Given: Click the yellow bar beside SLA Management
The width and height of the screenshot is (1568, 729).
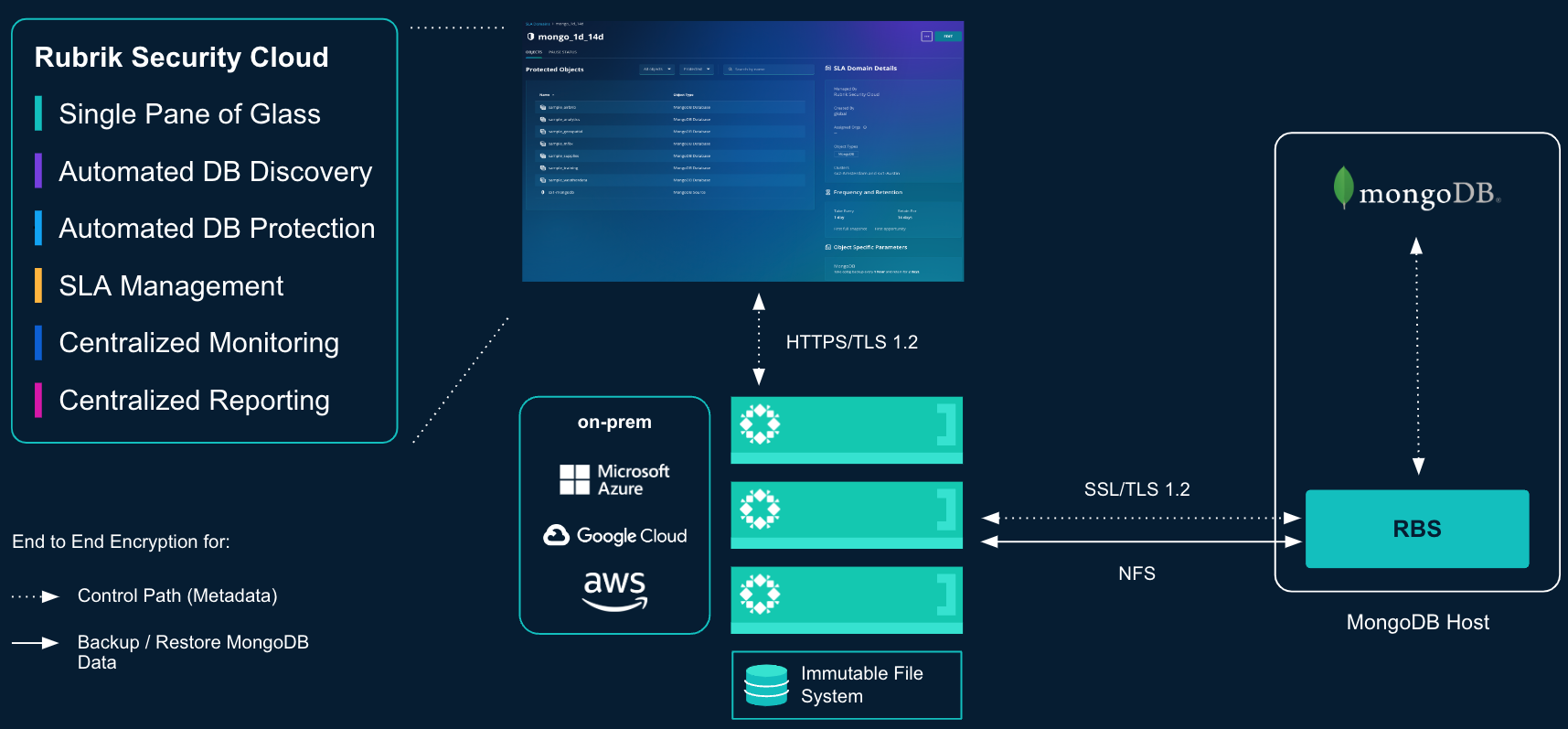Looking at the screenshot, I should click(x=38, y=285).
